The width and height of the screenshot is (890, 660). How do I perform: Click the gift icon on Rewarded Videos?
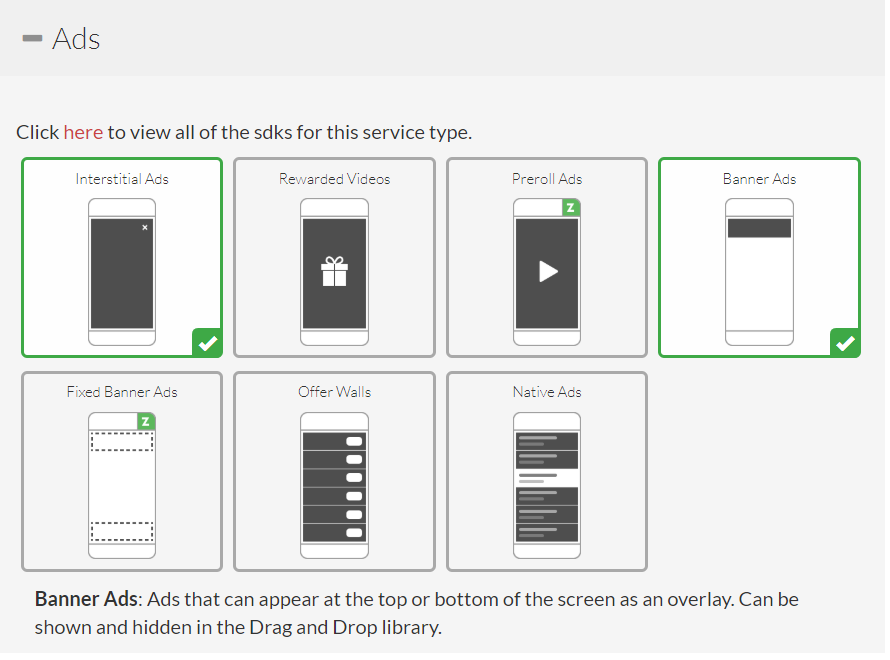pos(334,270)
